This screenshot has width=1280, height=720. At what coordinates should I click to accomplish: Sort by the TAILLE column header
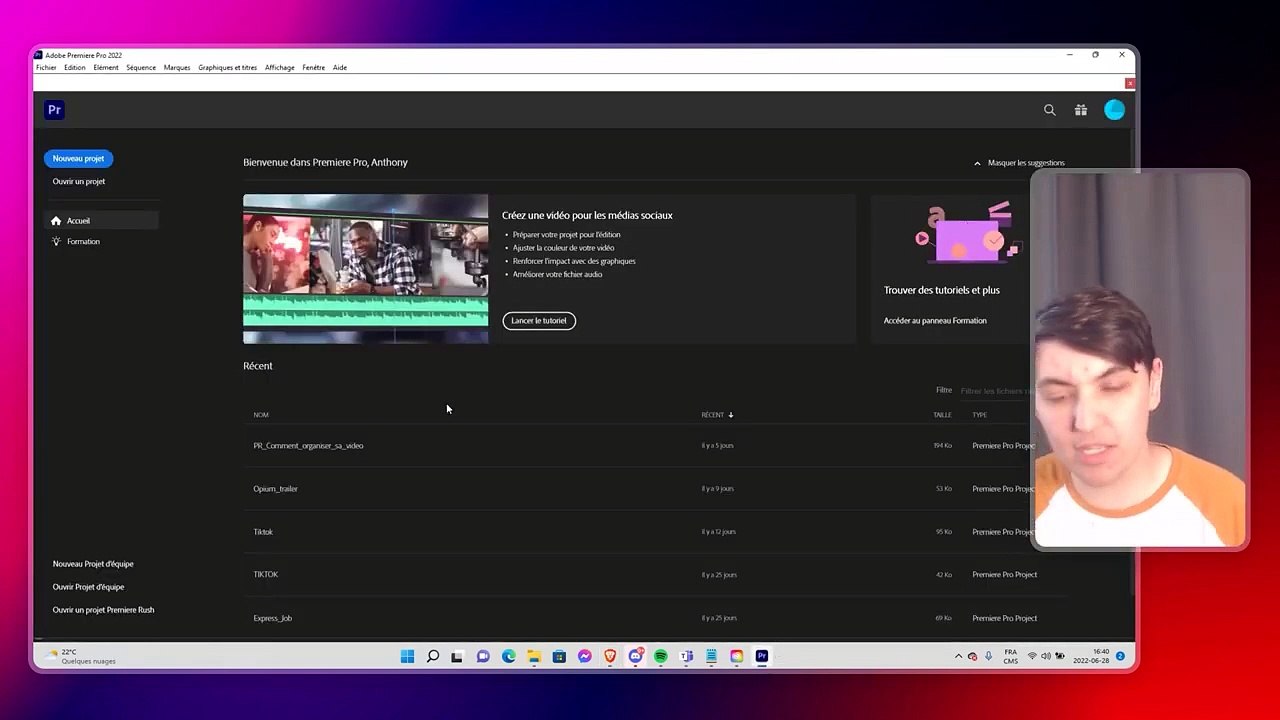(942, 415)
